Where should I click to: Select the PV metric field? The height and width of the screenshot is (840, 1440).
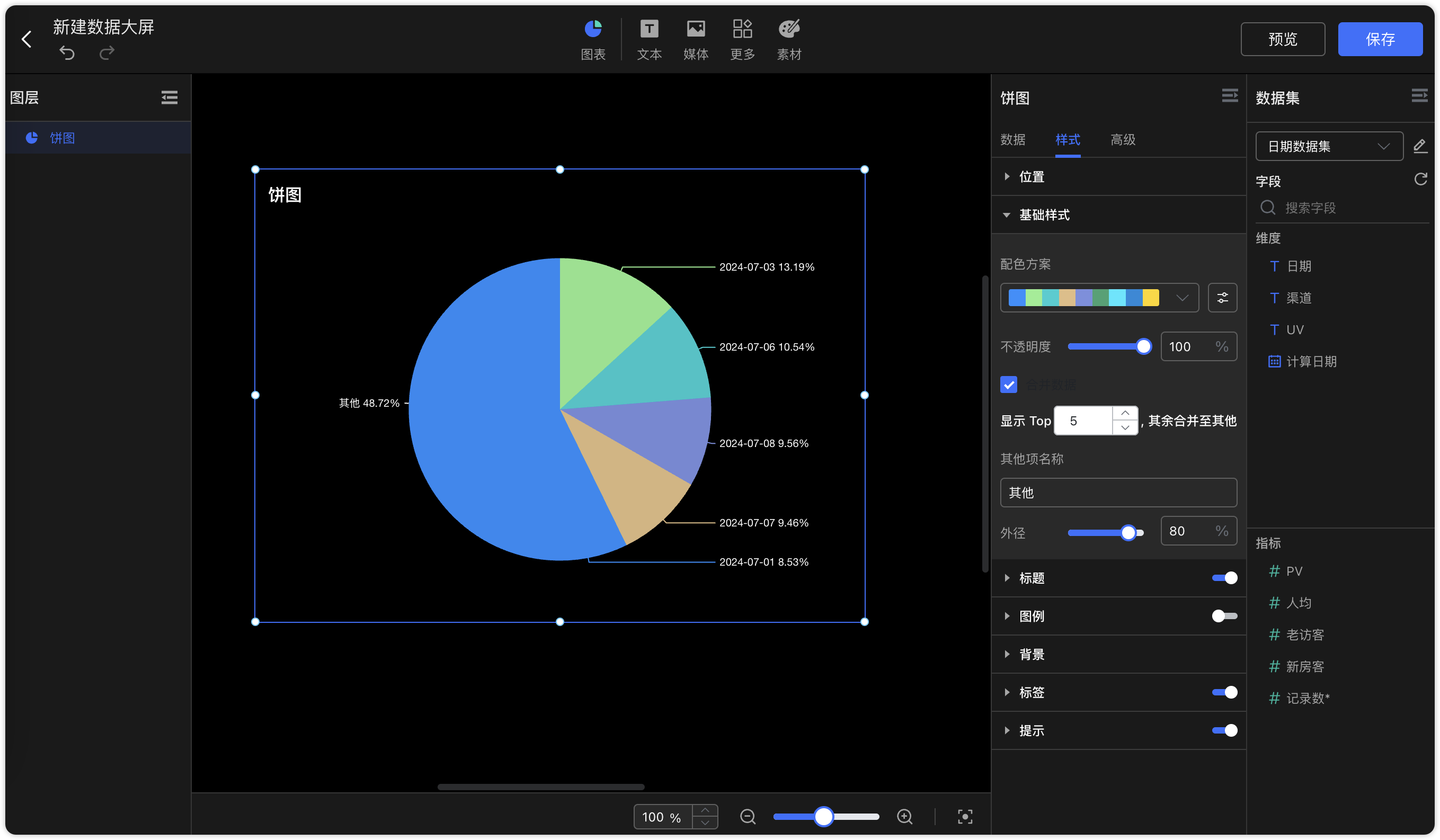[1286, 571]
